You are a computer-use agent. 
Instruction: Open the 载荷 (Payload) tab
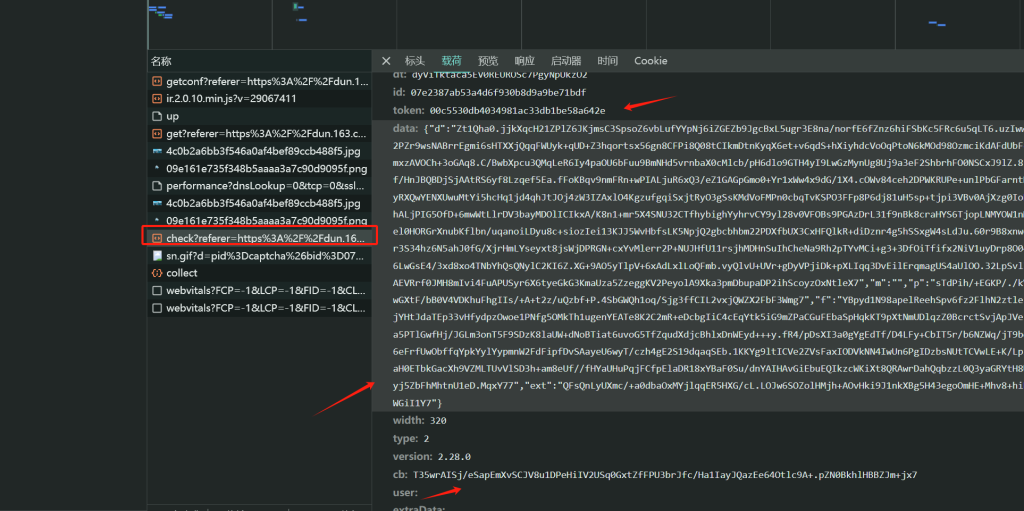pyautogui.click(x=452, y=61)
